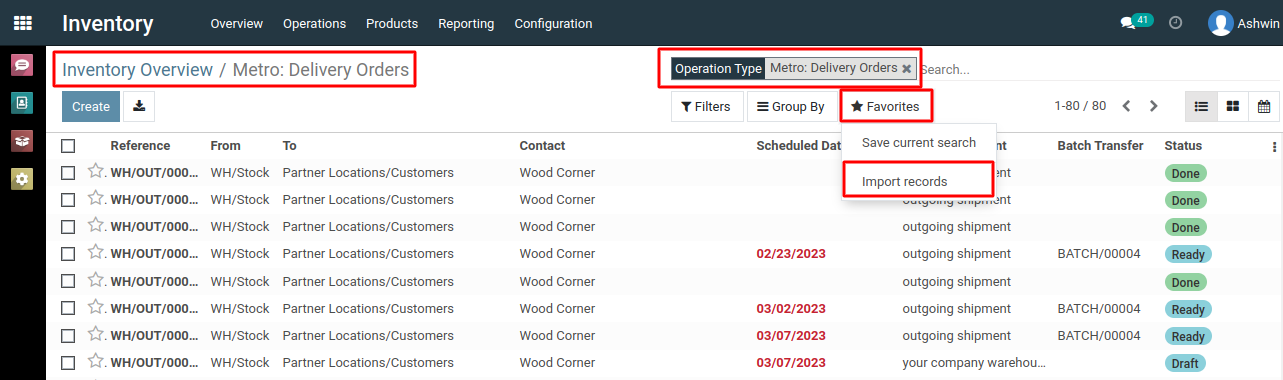
Task: Open the apps grid menu icon
Action: pos(22,23)
